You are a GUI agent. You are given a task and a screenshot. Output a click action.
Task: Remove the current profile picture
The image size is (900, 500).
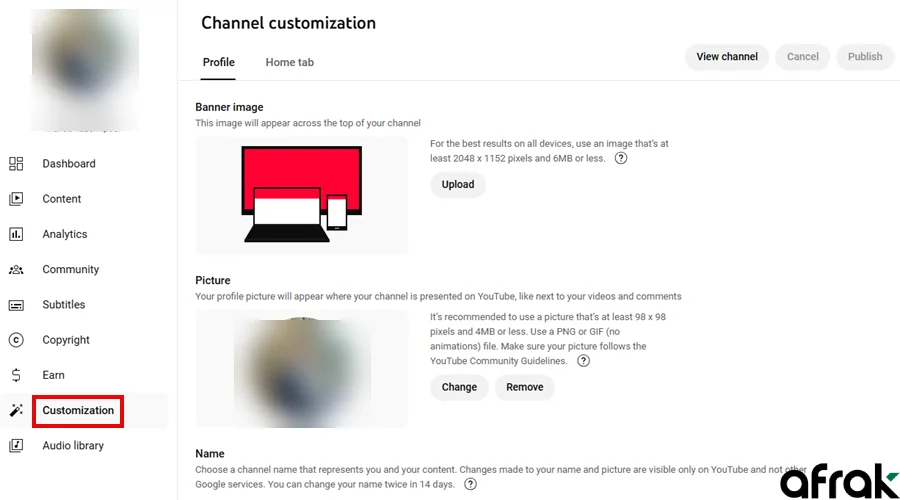(525, 387)
